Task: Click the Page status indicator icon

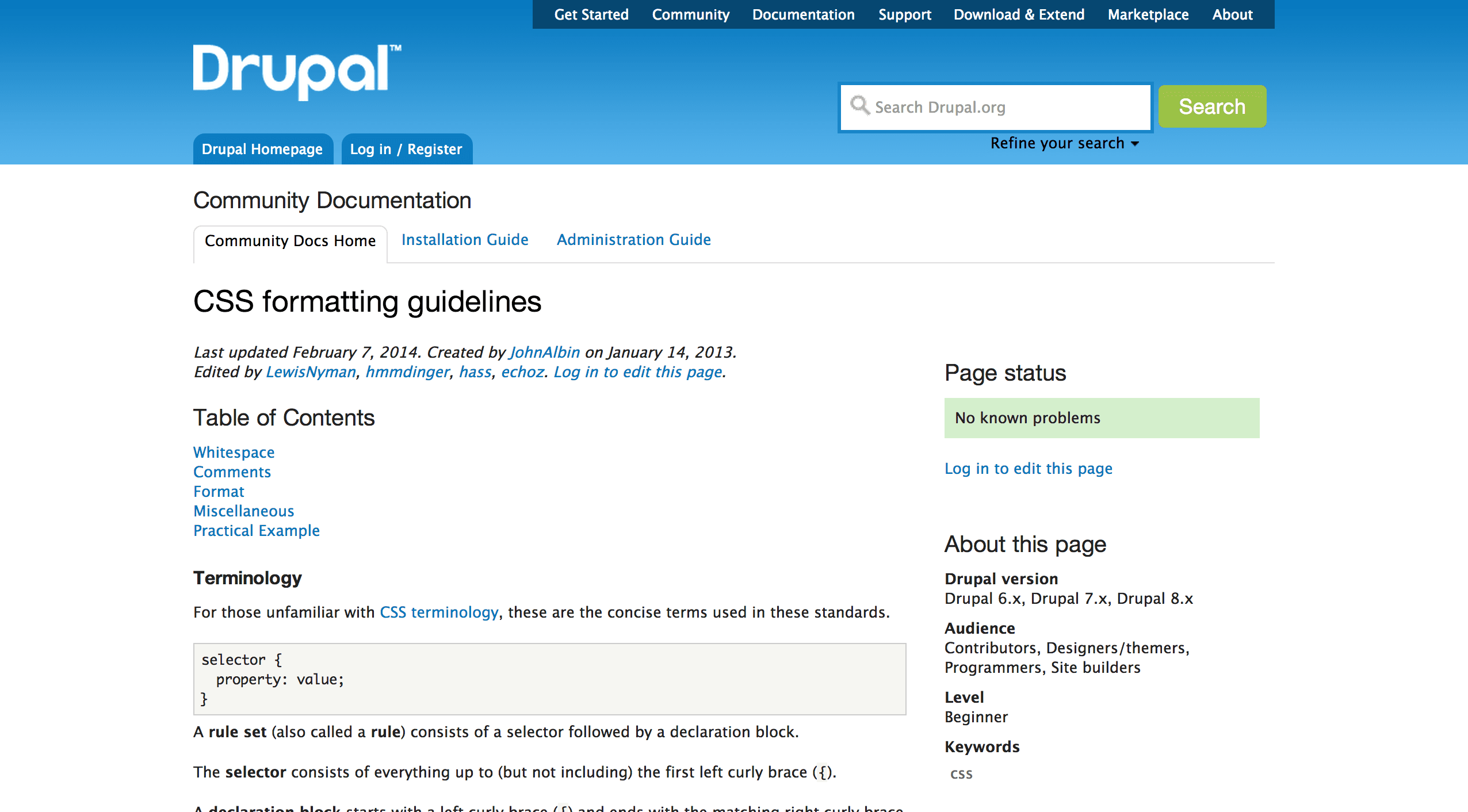Action: pos(1100,418)
